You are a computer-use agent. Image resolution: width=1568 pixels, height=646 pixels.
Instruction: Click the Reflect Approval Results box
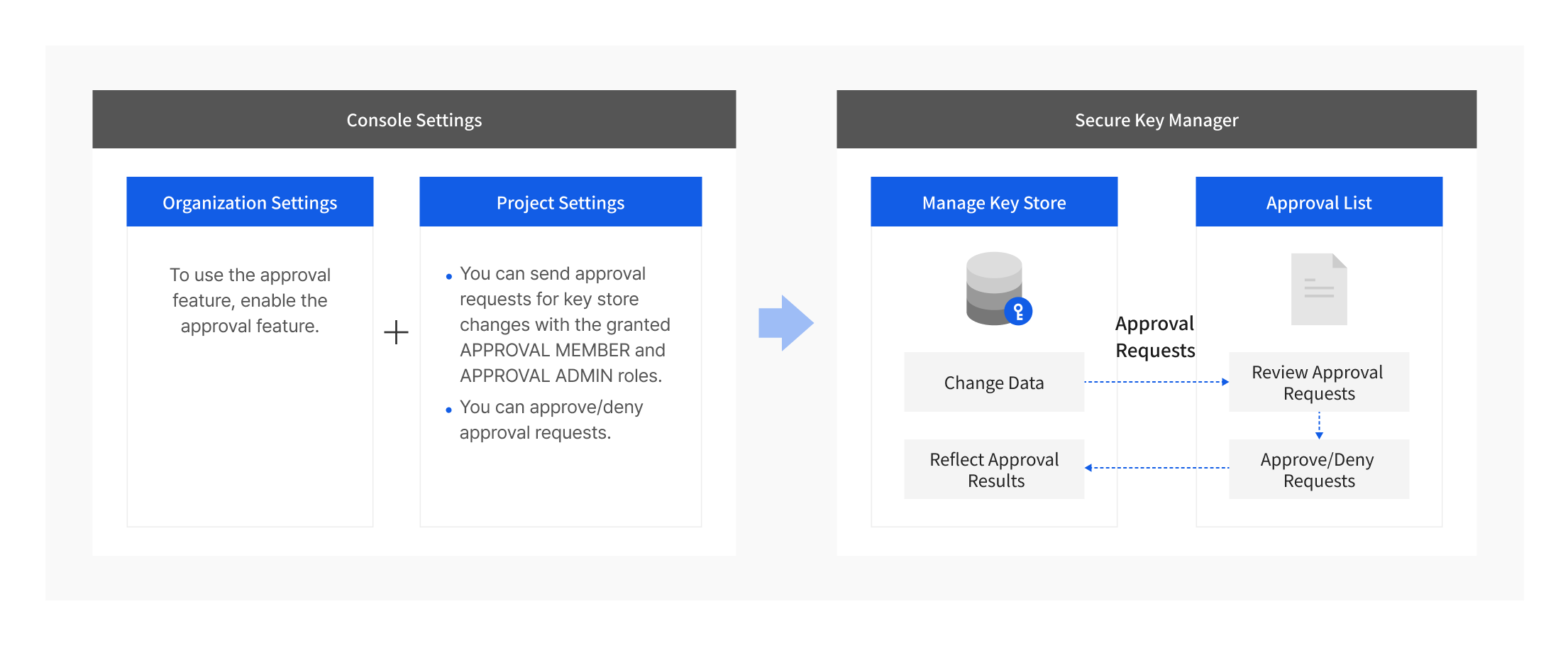[x=994, y=469]
